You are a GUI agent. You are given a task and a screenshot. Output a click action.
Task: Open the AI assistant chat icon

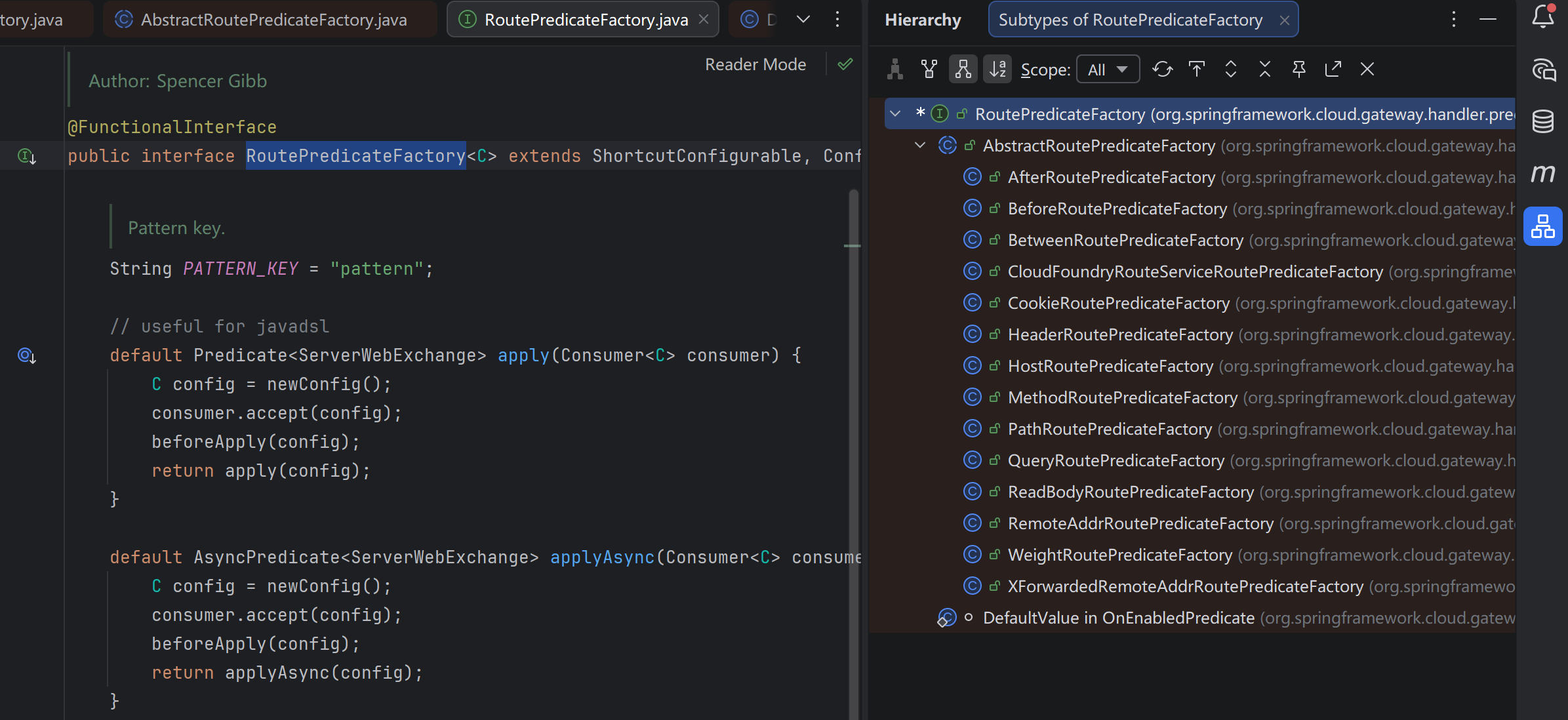click(1542, 70)
